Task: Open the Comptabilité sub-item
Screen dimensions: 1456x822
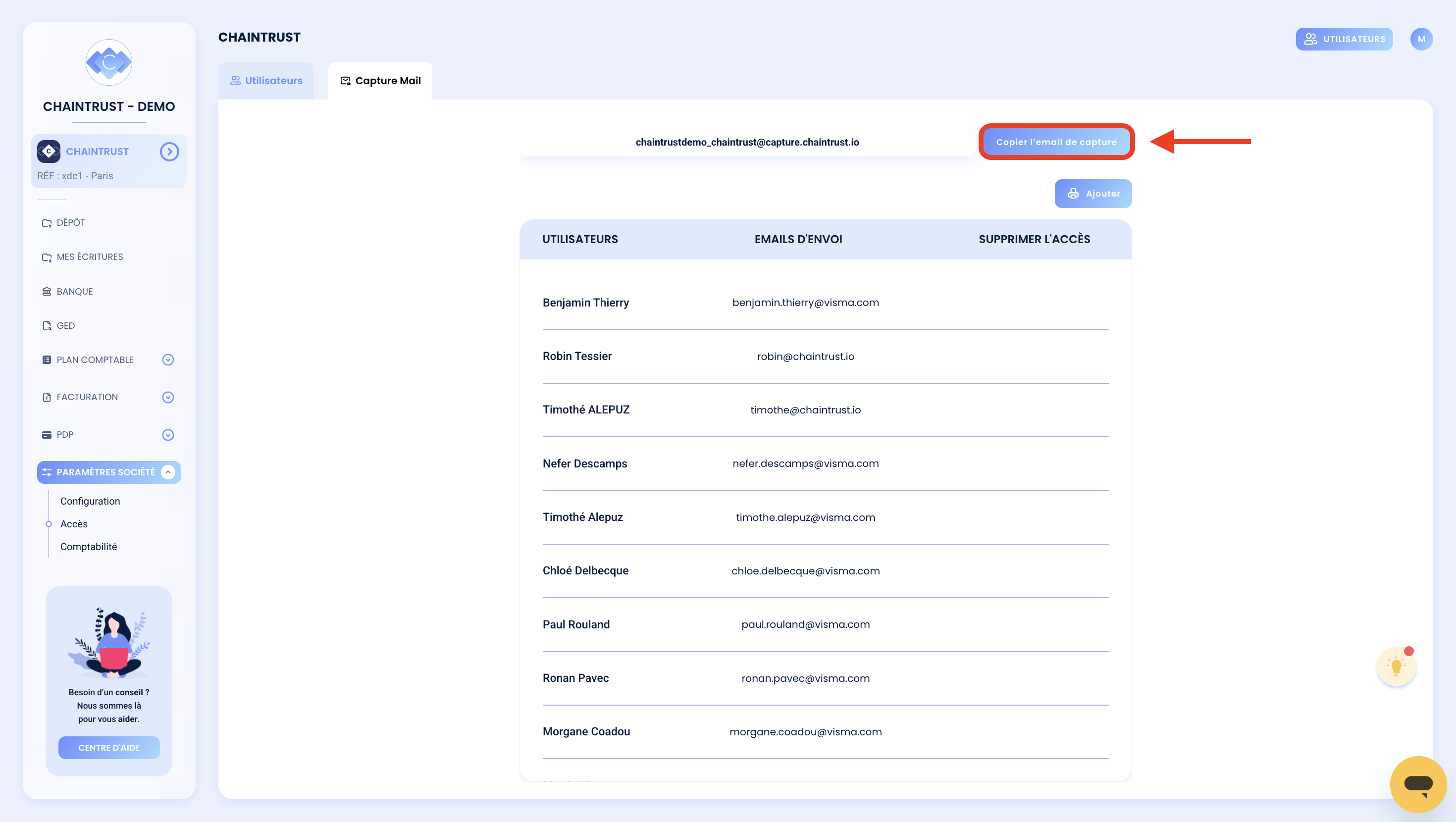Action: (x=89, y=547)
